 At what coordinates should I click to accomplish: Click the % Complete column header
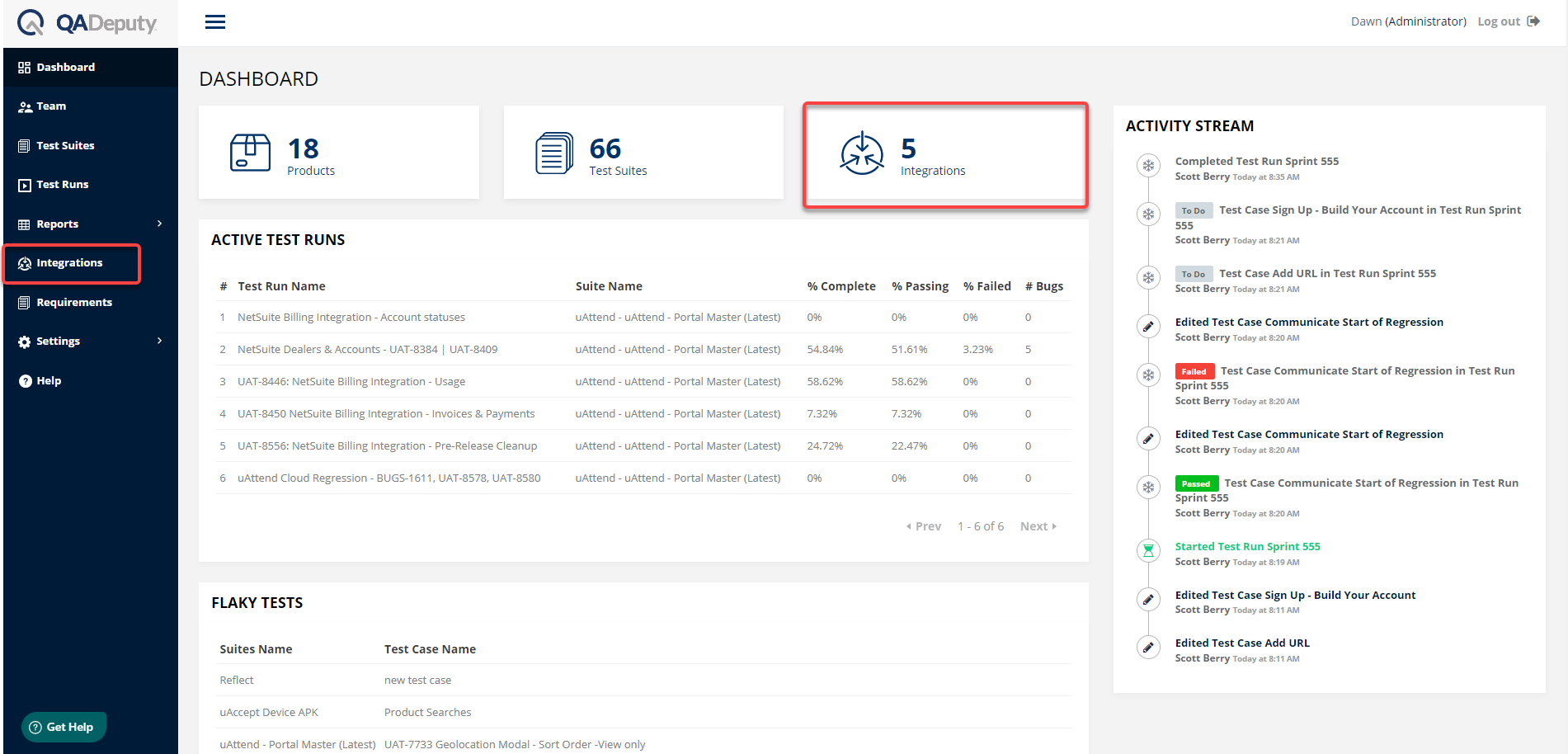pos(841,286)
